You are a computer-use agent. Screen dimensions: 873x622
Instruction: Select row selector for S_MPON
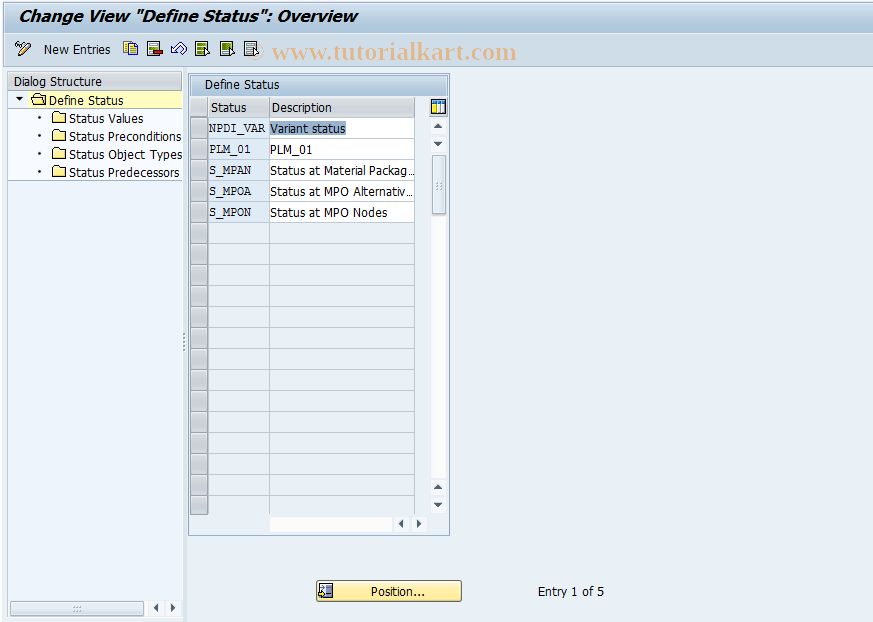coord(199,212)
